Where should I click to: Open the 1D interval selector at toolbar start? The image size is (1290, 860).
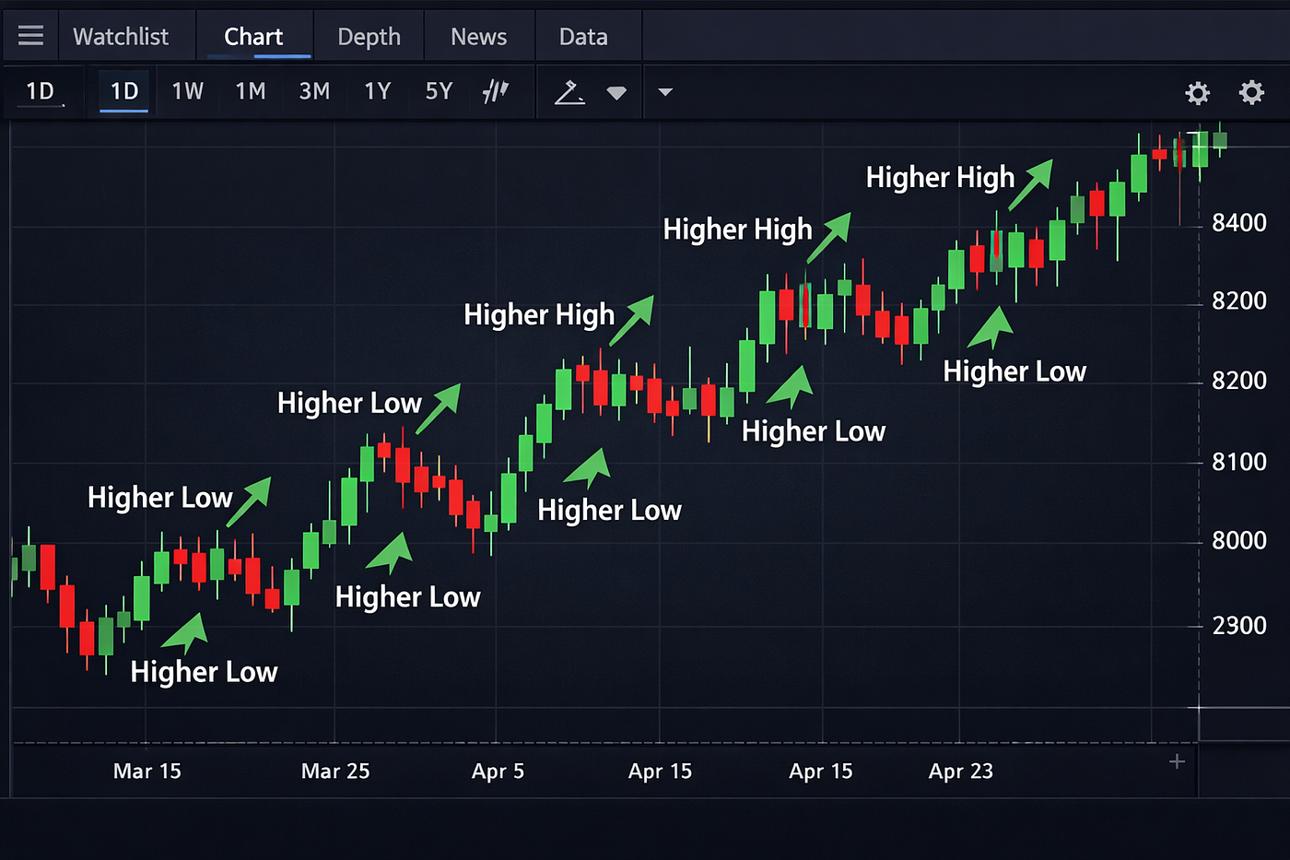[x=40, y=92]
